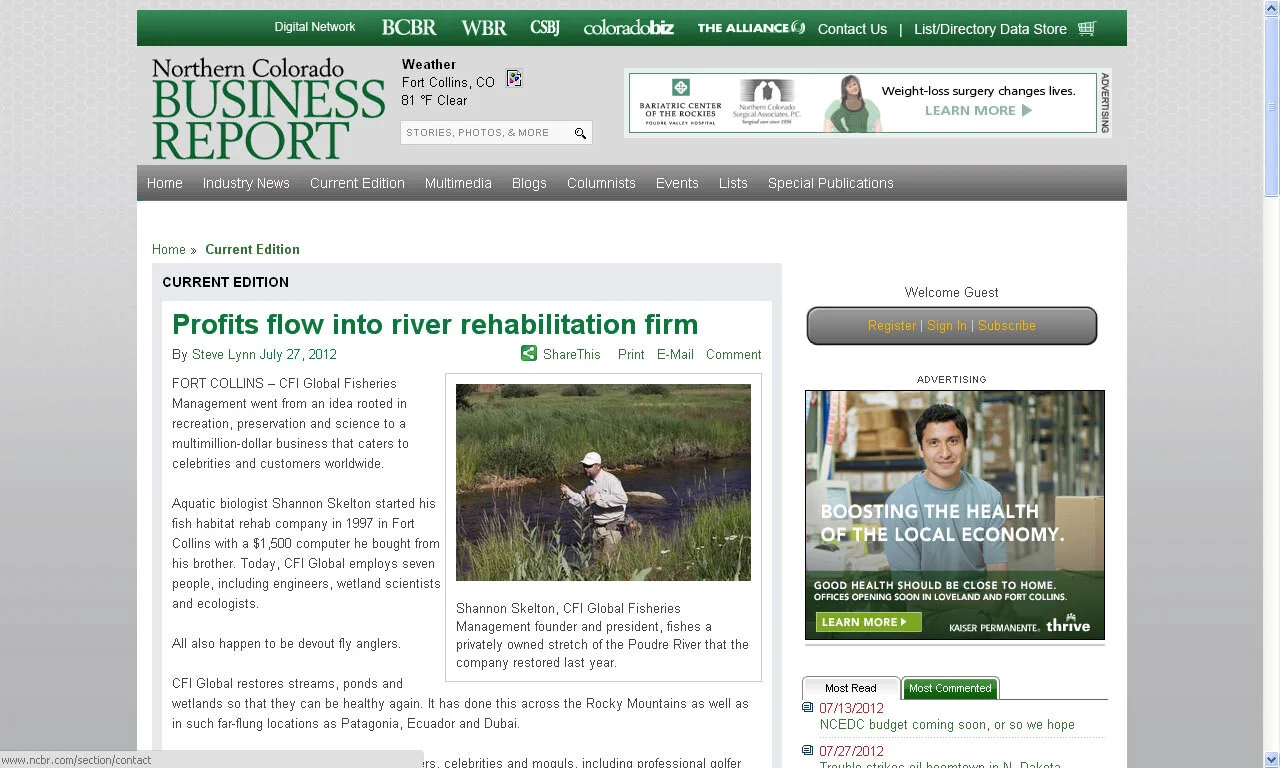Open the ColoradoBiz logo link
The height and width of the screenshot is (768, 1280).
[x=629, y=28]
